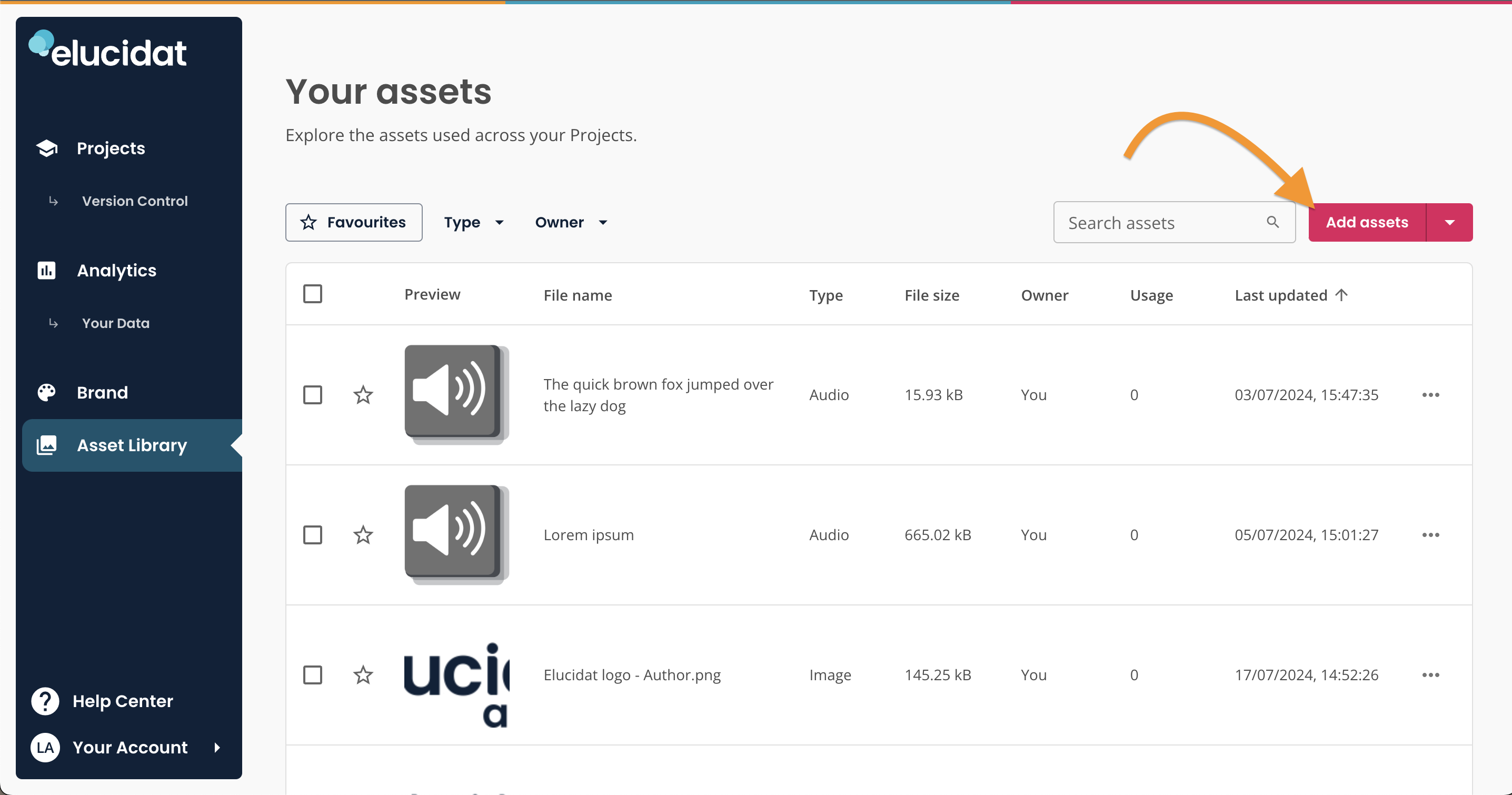Click the file name 'Elucidat logo - Author.png'
This screenshot has height=795, width=1512.
(632, 674)
